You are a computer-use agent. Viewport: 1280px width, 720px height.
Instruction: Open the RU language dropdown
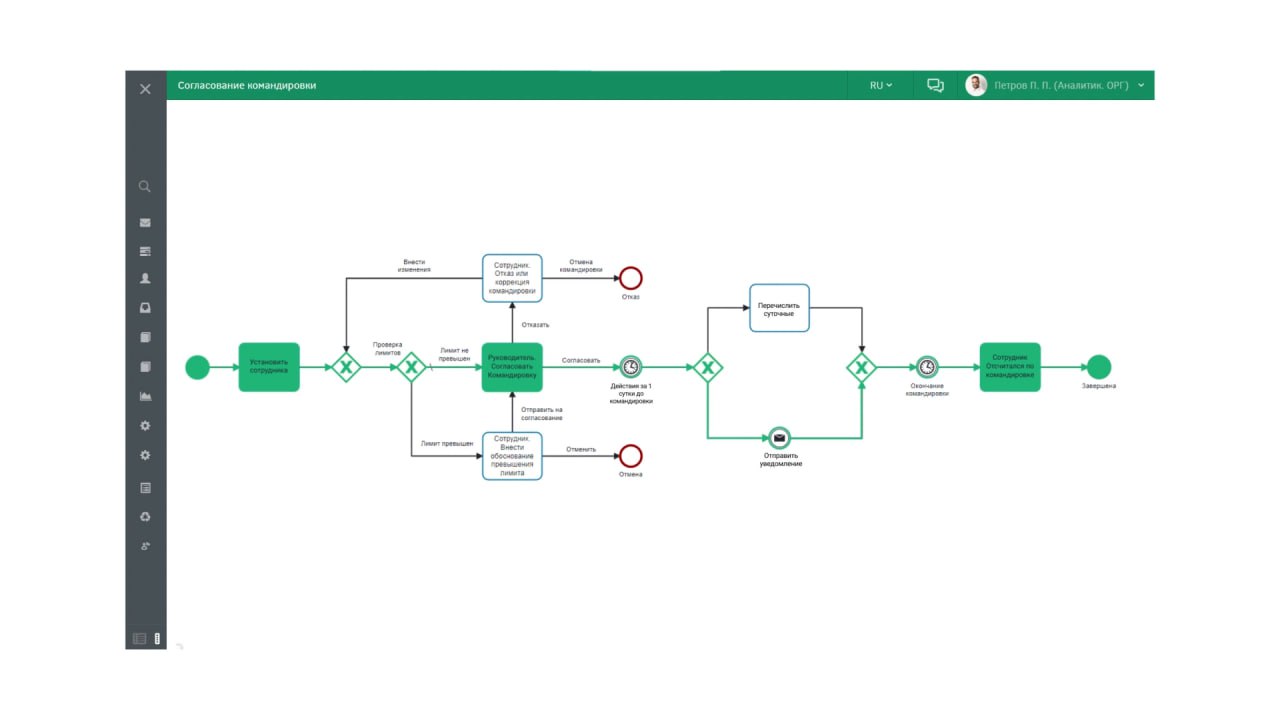(x=881, y=86)
